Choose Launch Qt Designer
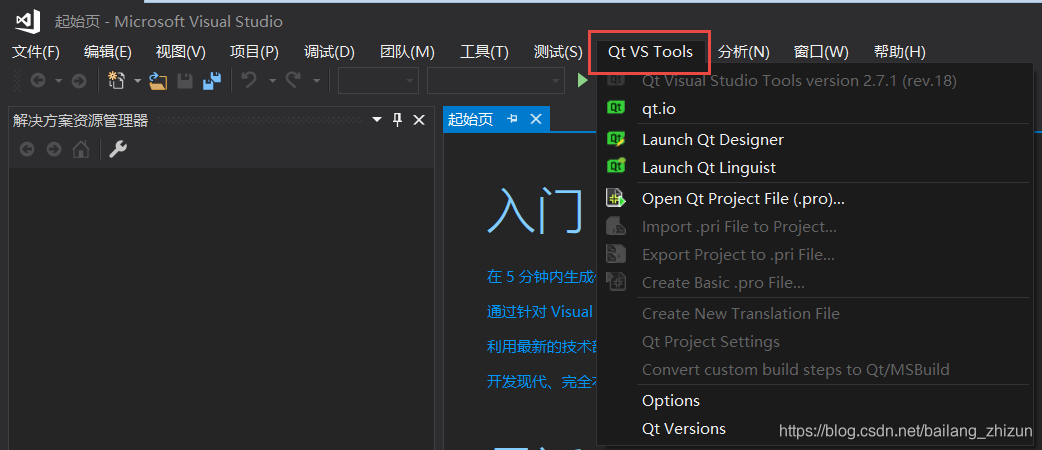Screen dimensions: 1042x450 coord(815,140)
